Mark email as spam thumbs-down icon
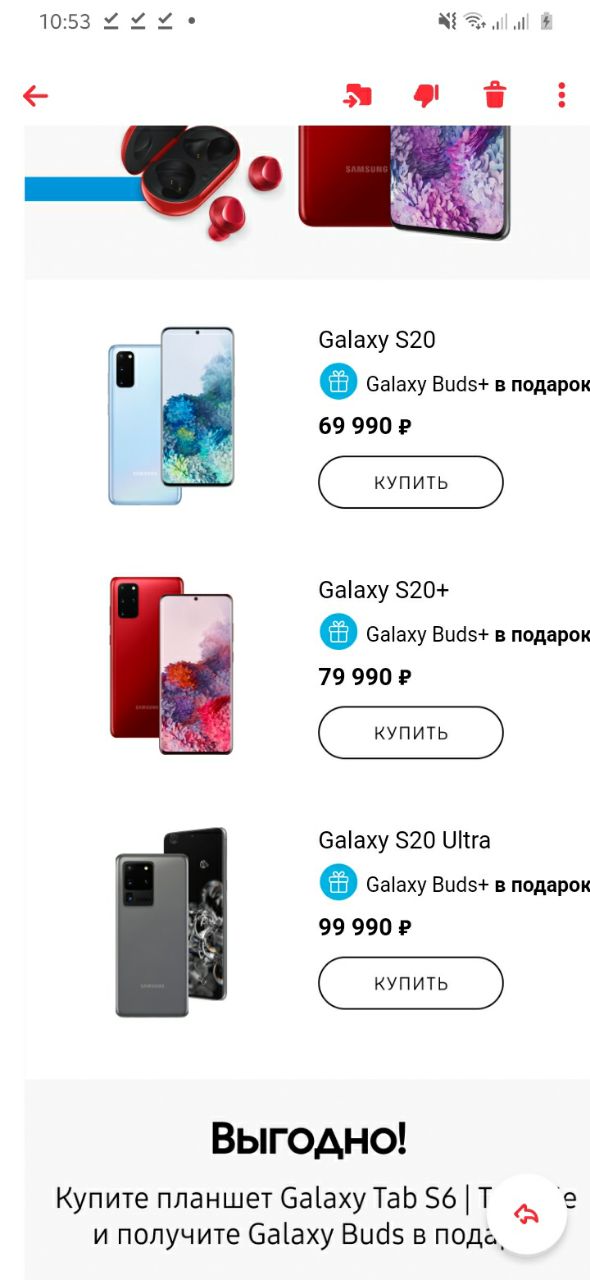This screenshot has width=590, height=1280. (x=427, y=96)
